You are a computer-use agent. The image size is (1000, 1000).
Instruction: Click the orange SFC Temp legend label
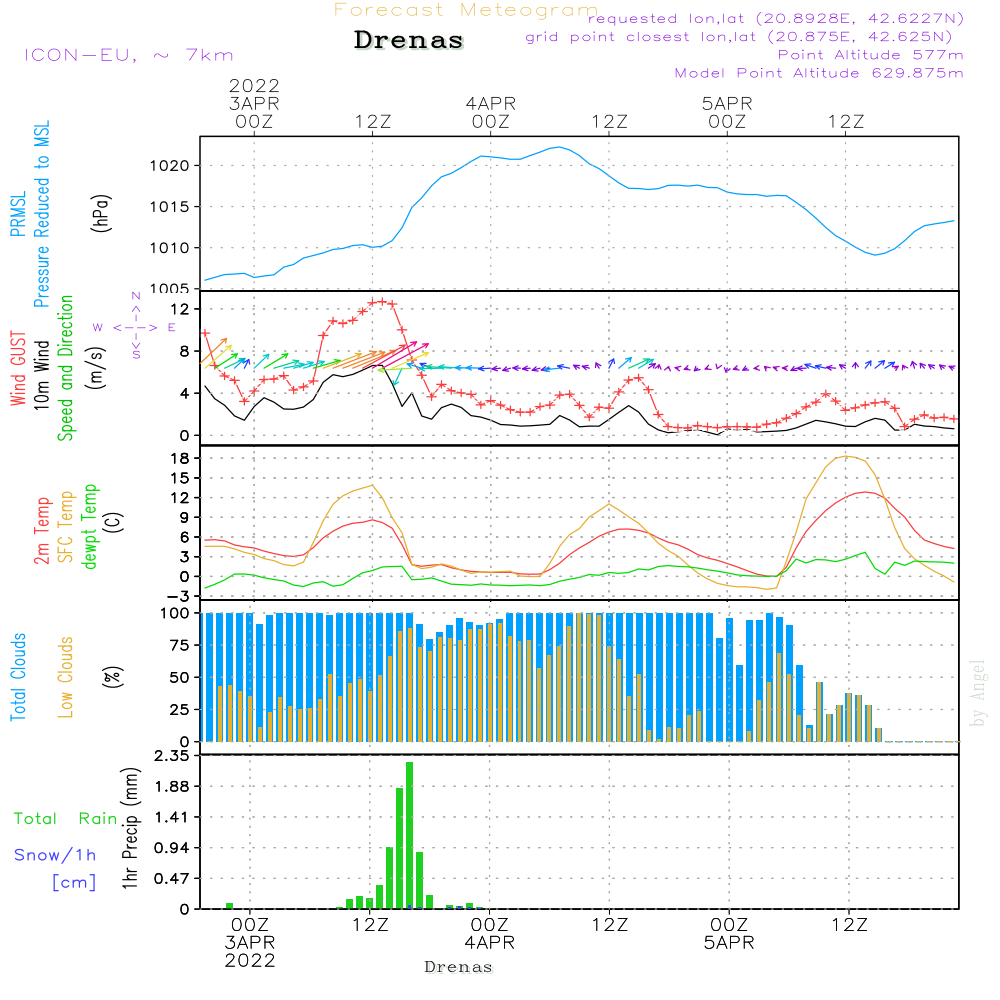pos(67,524)
